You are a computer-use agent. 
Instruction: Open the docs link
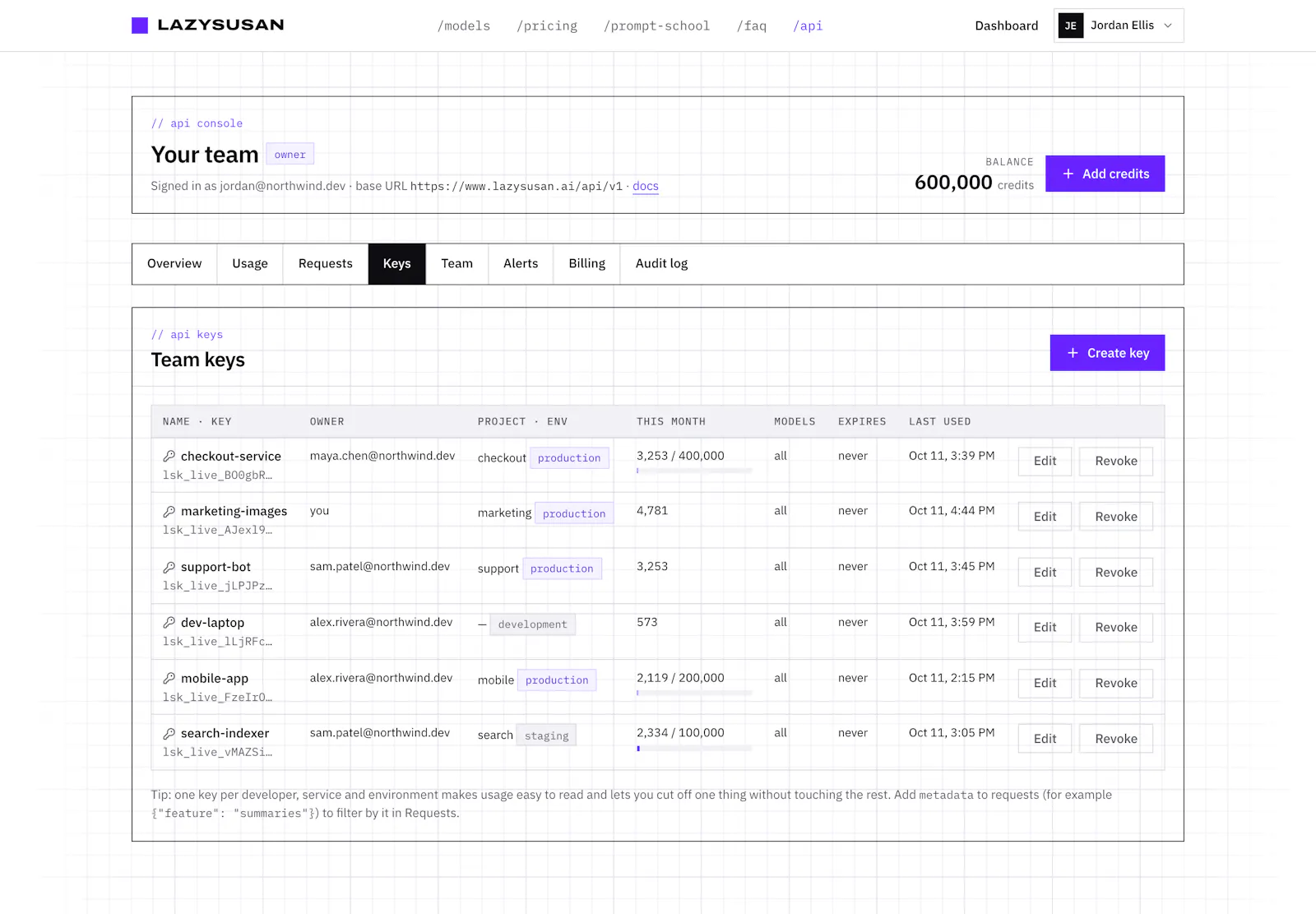coord(646,186)
